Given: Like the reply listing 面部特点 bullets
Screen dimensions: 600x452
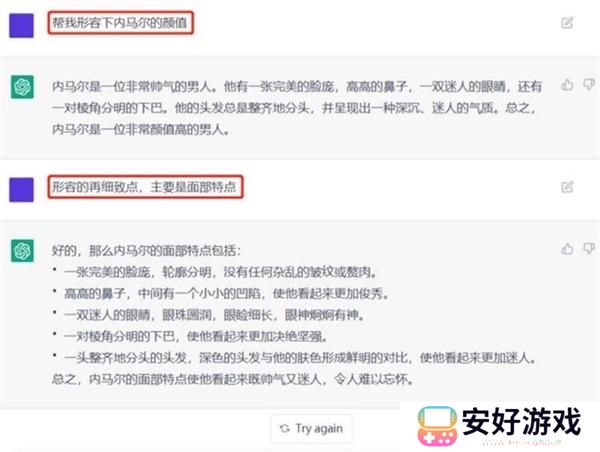Looking at the screenshot, I should point(567,249).
